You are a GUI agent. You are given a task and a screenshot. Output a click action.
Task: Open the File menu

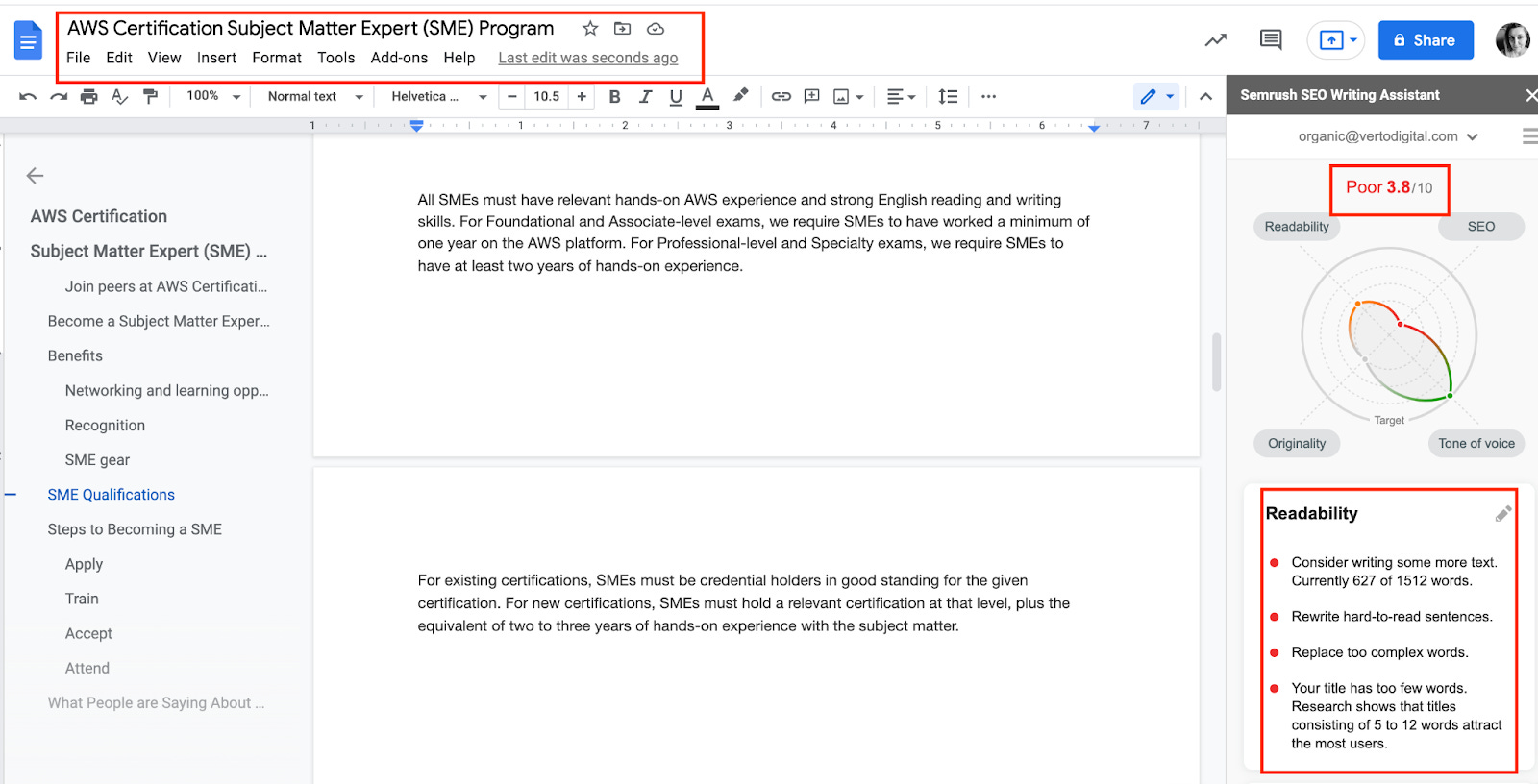point(79,58)
